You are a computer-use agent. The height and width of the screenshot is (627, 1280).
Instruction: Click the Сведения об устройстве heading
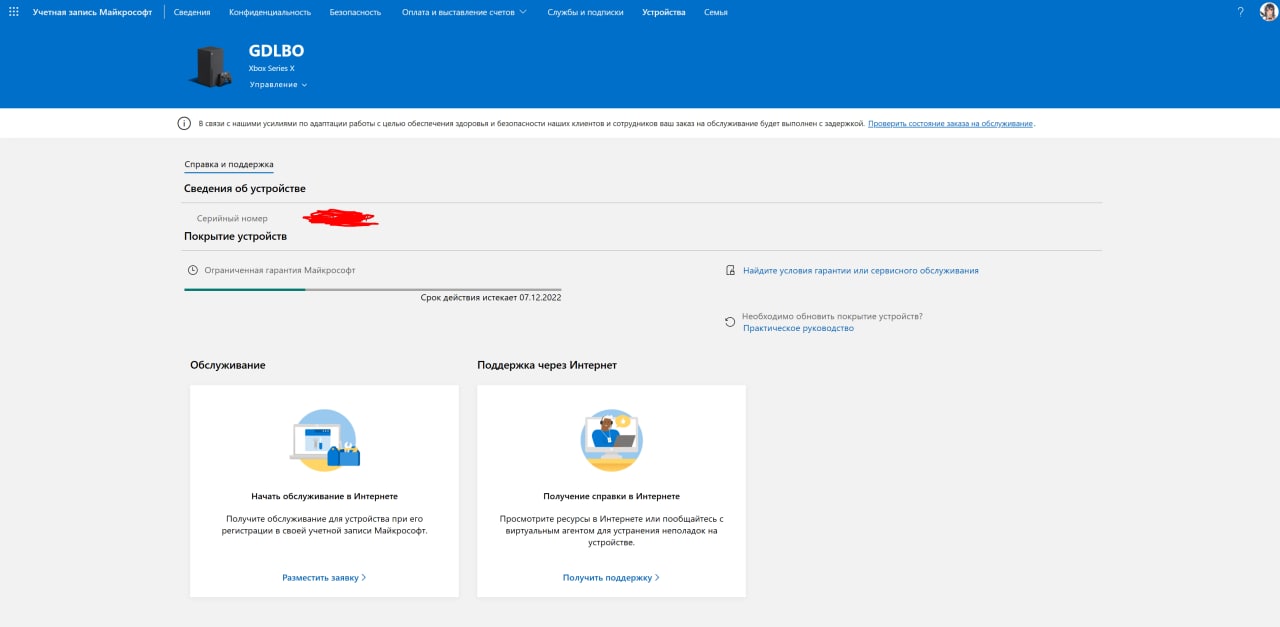[245, 188]
